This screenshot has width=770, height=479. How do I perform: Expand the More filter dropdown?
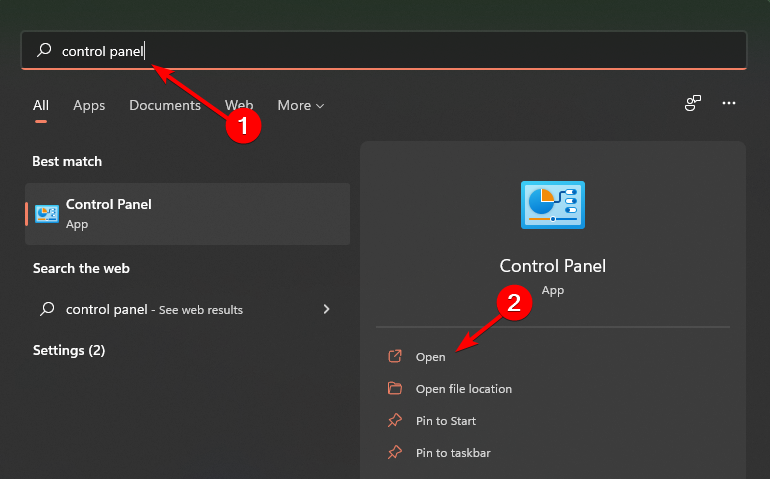300,105
